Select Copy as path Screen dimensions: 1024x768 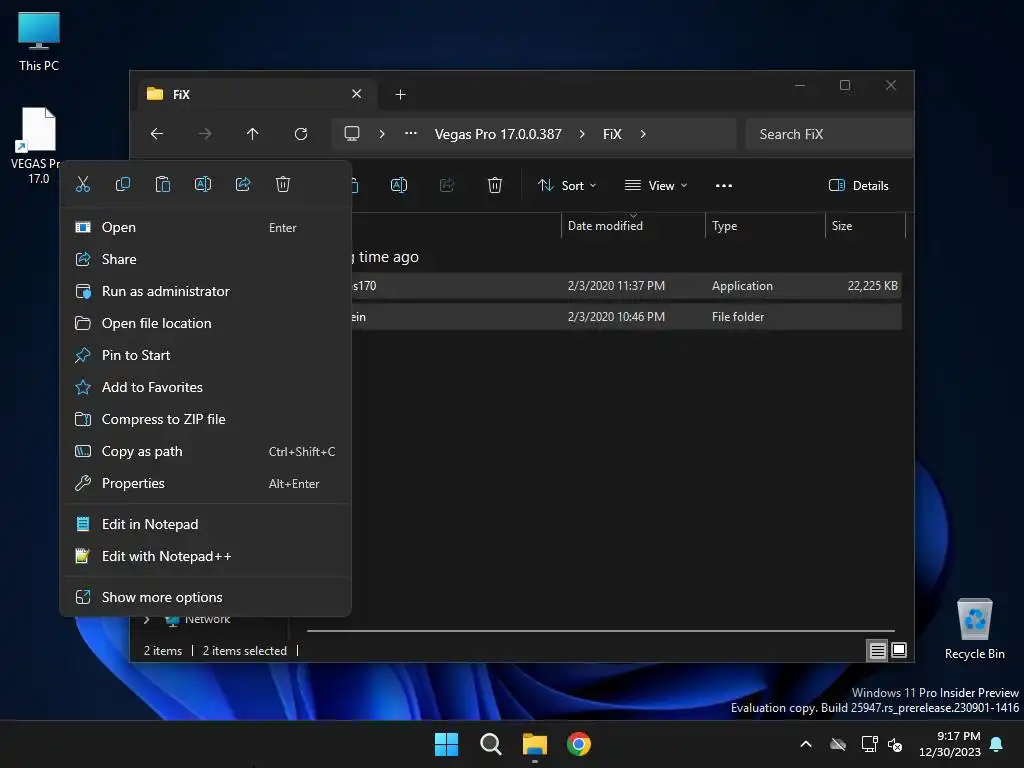206,451
